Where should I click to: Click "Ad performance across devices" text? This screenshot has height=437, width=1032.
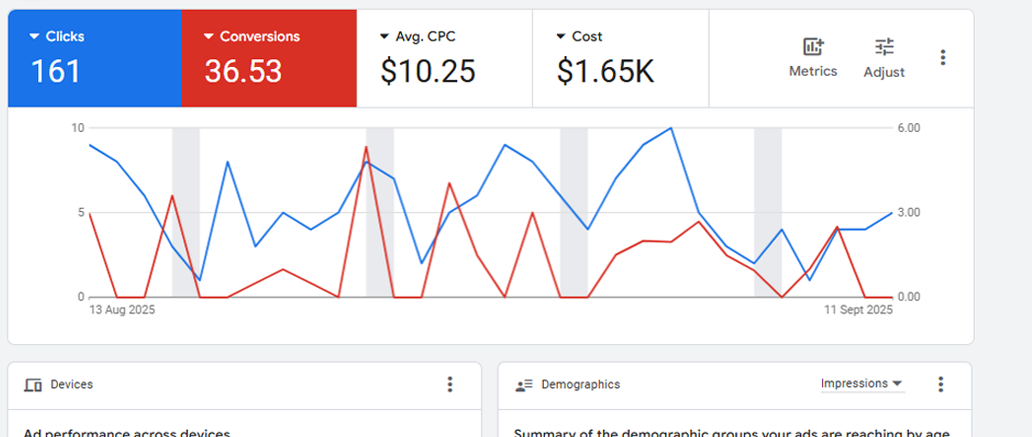[126, 433]
